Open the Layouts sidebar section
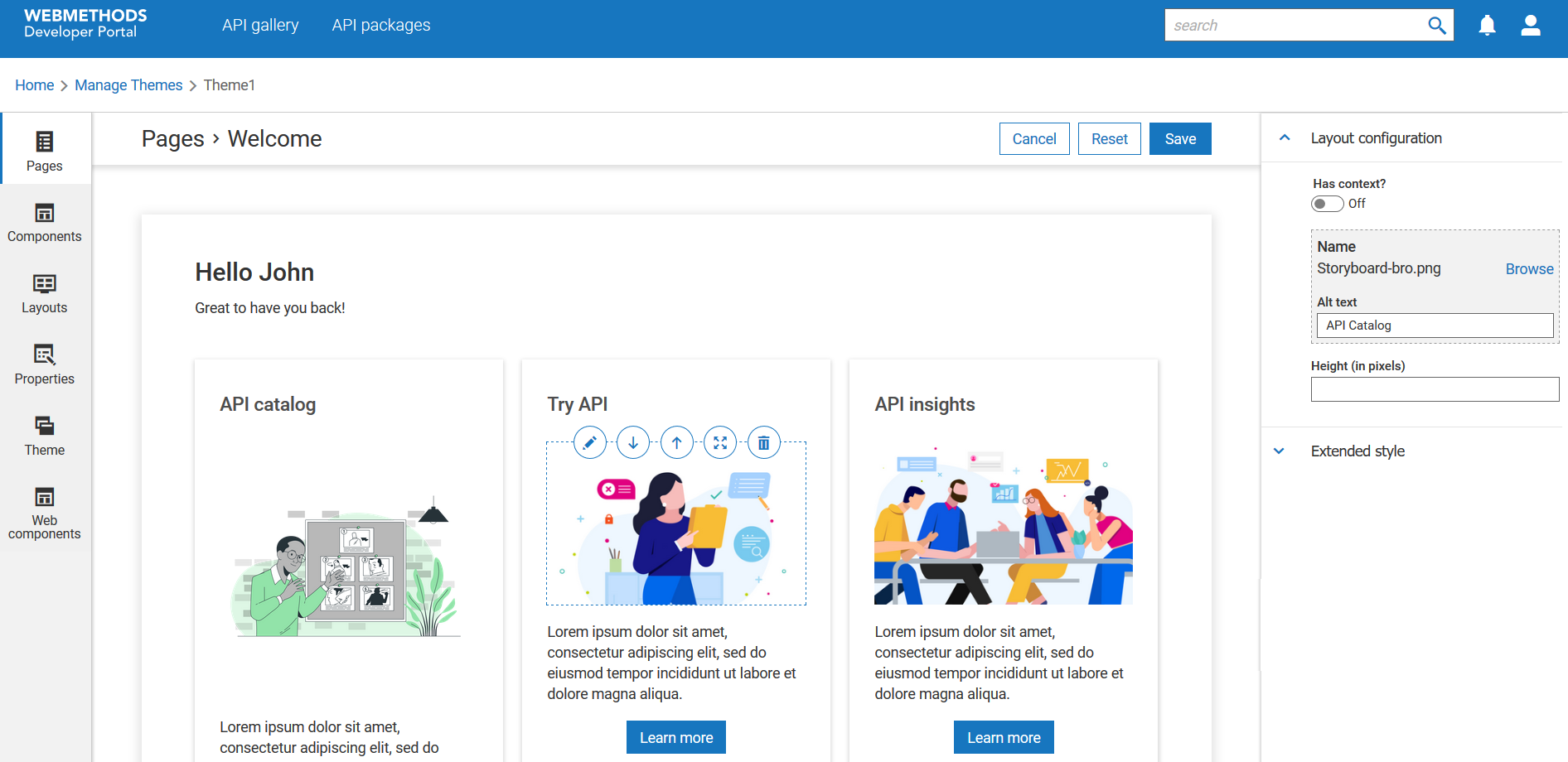 (45, 293)
